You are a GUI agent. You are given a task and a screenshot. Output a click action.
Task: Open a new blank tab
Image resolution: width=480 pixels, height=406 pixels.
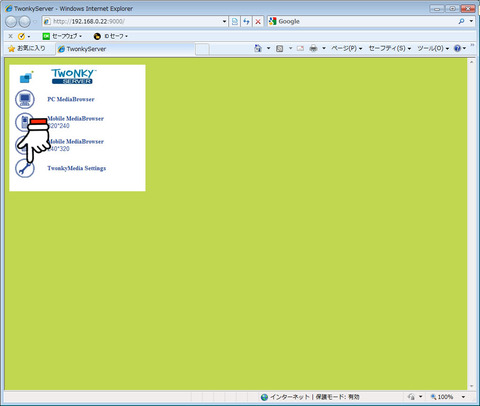pos(202,49)
